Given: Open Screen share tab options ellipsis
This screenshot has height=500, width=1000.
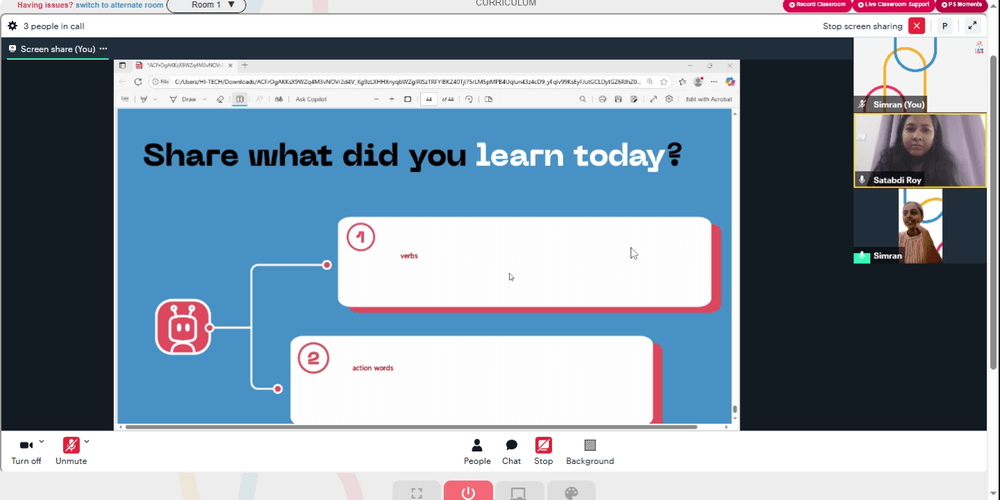Looking at the screenshot, I should click(x=103, y=49).
